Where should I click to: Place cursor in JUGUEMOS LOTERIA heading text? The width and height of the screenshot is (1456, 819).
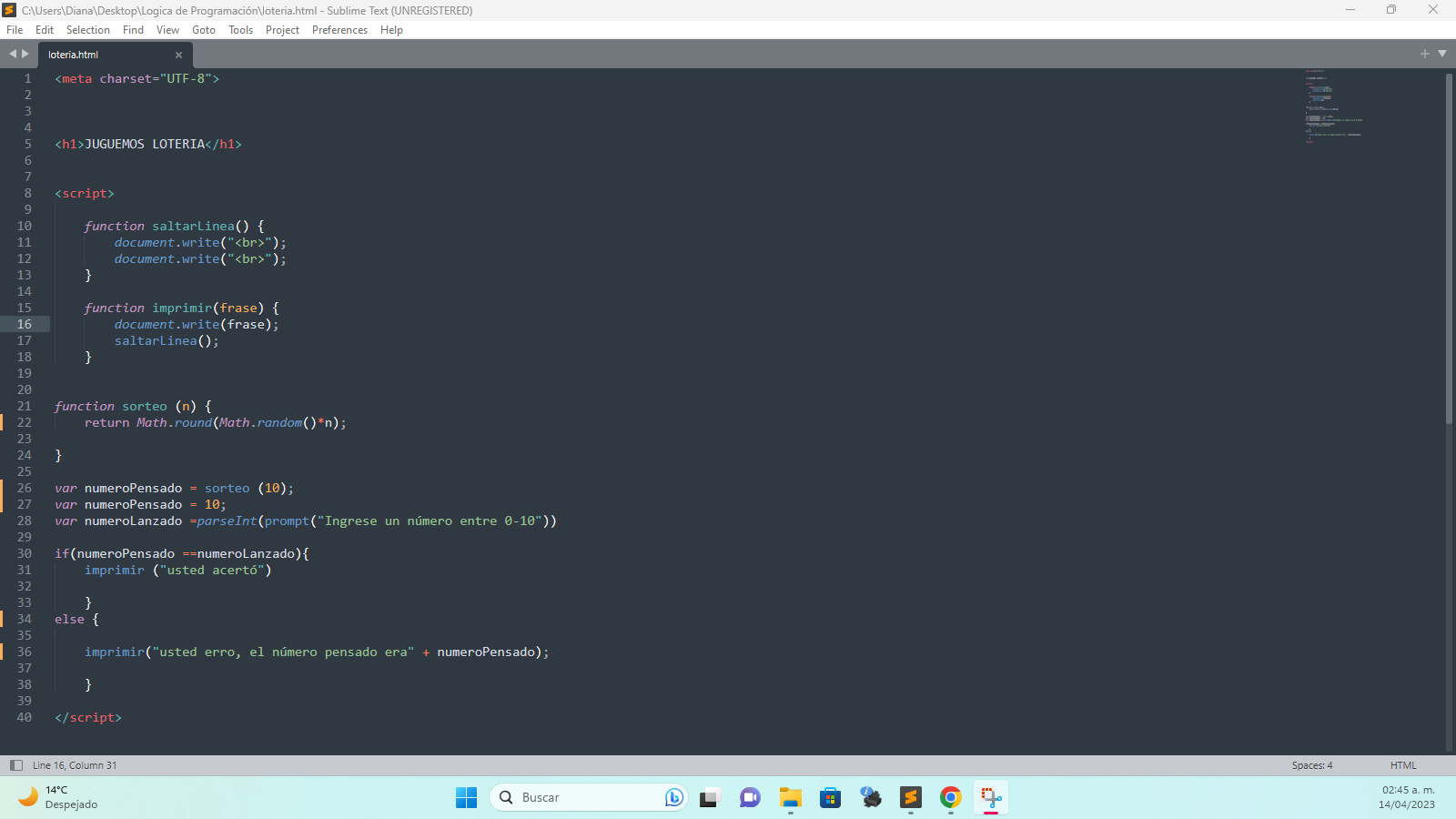145,144
